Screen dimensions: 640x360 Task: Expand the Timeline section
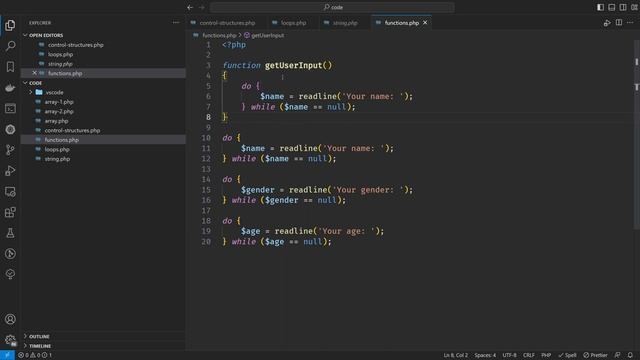pyautogui.click(x=40, y=346)
